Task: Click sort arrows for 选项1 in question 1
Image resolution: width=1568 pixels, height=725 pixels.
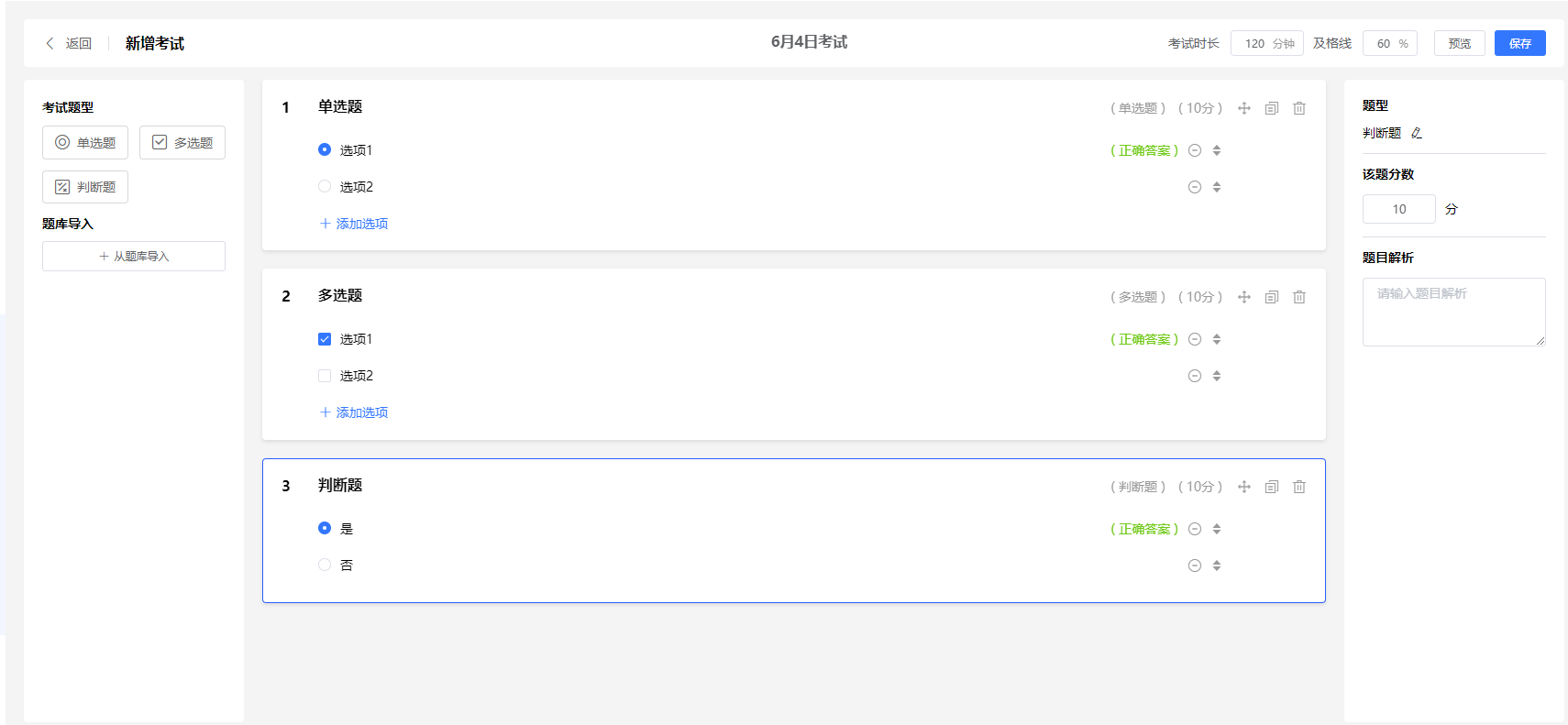Action: click(1217, 150)
